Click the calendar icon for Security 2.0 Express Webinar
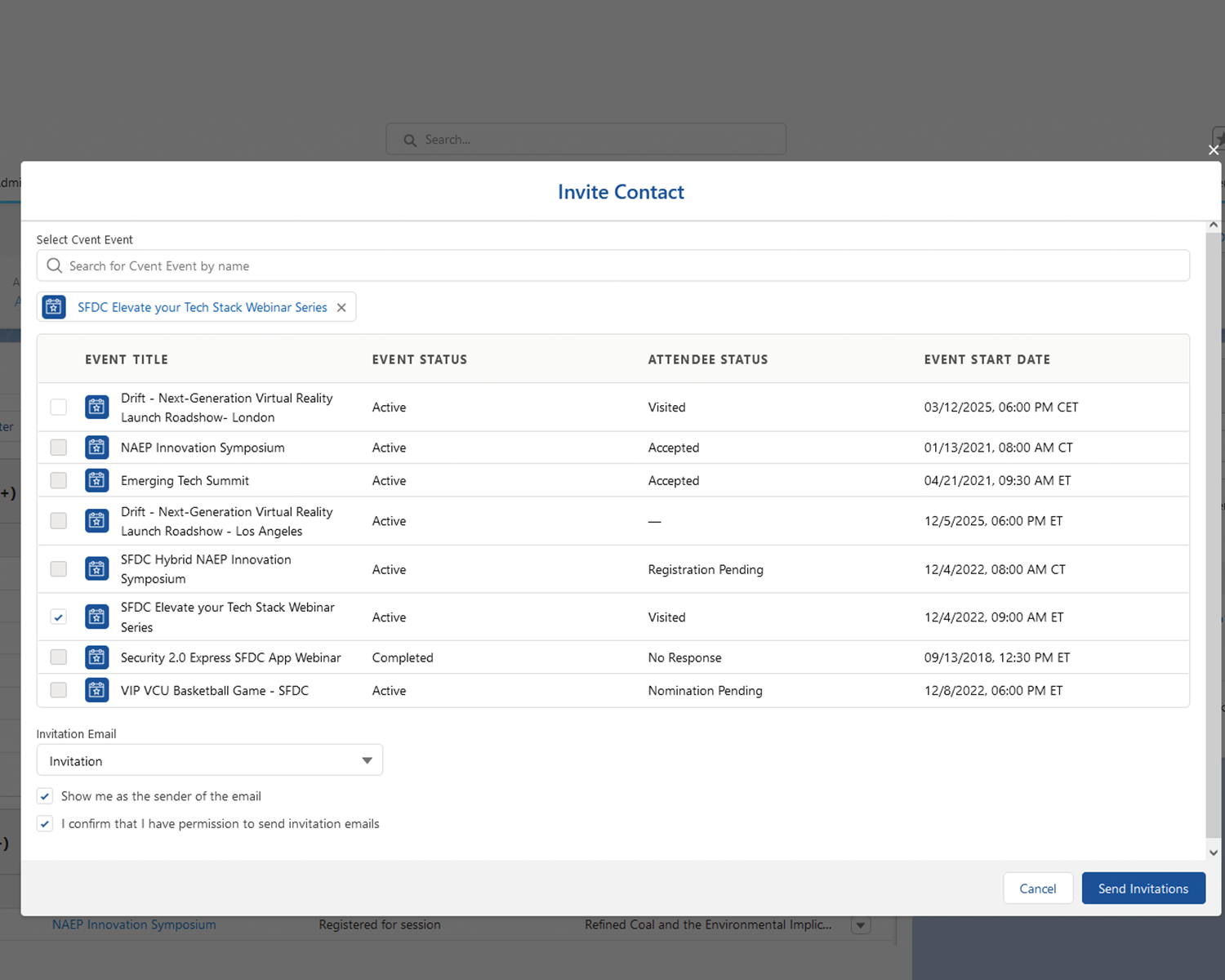Viewport: 1225px width, 980px height. (x=96, y=657)
